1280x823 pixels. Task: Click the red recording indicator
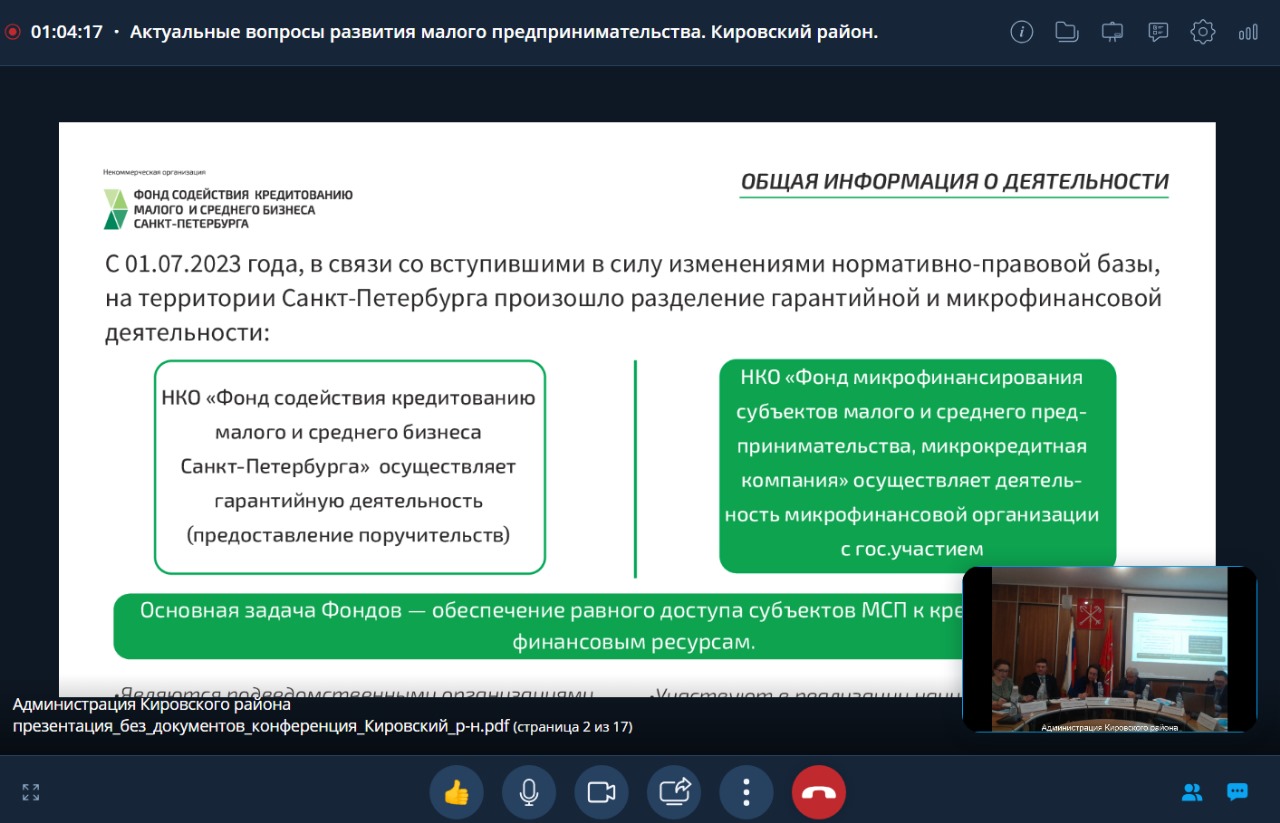(12, 32)
